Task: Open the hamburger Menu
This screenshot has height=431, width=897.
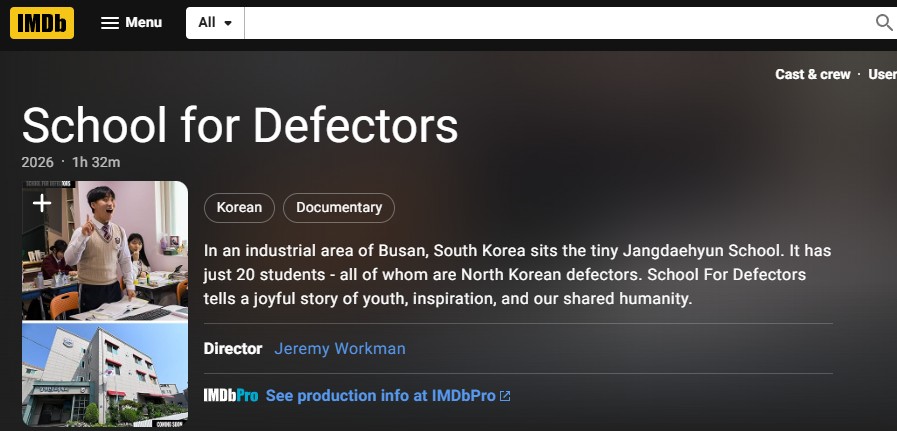Action: coord(131,22)
